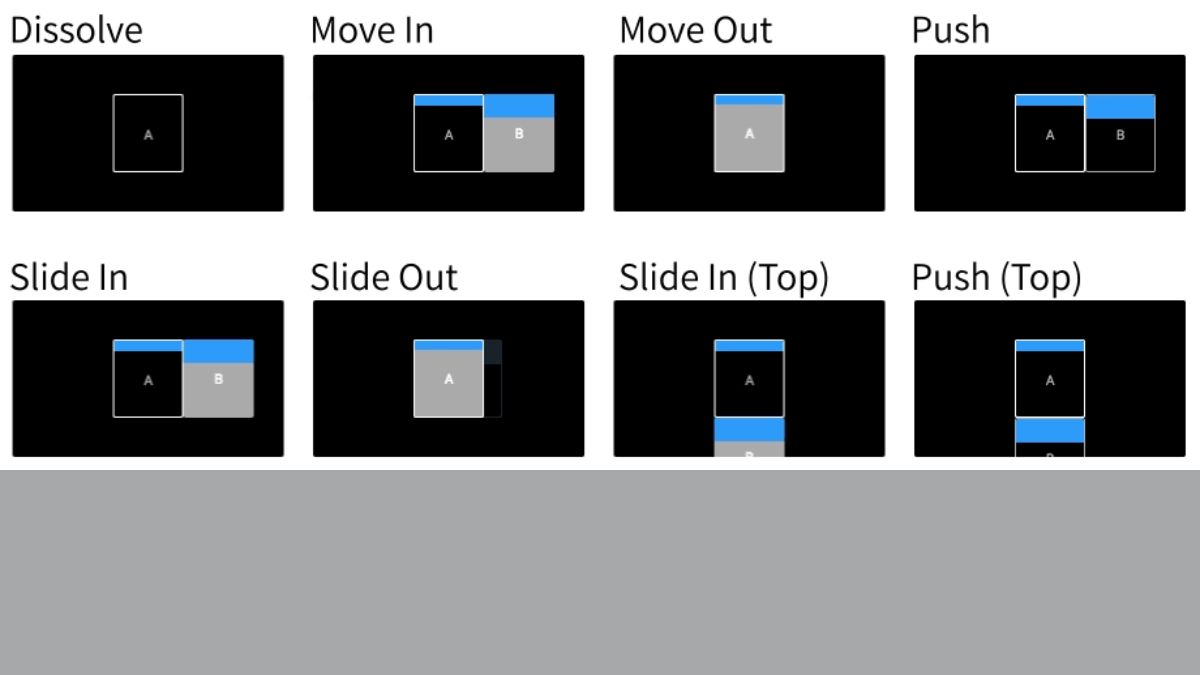1200x675 pixels.
Task: Click the Slide Out label
Action: (384, 277)
